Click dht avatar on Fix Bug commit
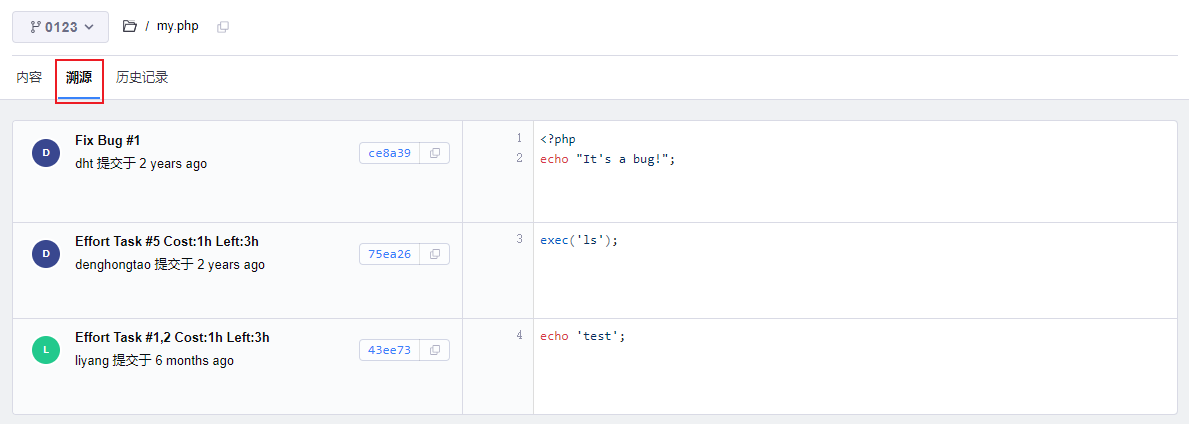The height and width of the screenshot is (424, 1189). click(x=46, y=153)
